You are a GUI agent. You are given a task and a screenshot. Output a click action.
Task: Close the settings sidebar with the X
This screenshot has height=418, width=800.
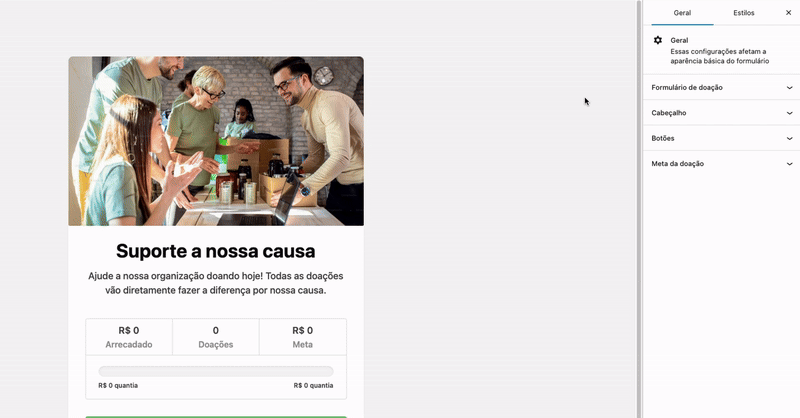(788, 13)
